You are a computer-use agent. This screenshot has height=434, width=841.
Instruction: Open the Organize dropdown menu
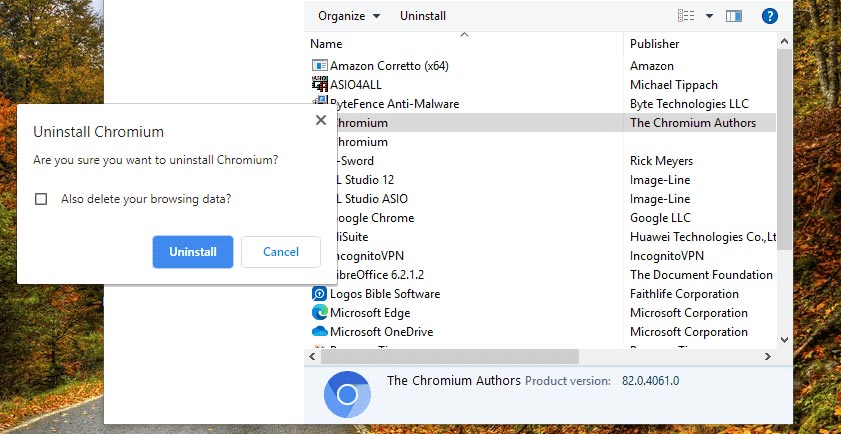pos(349,16)
